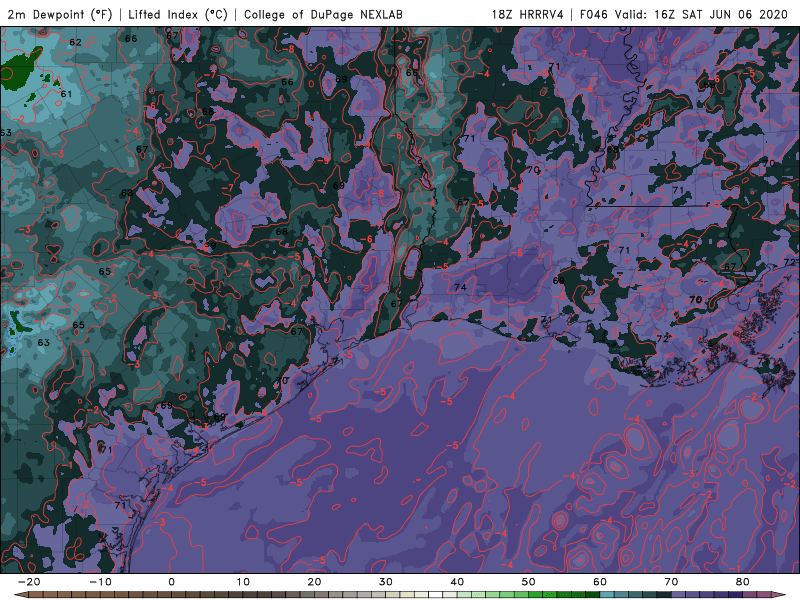
Task: Click the 50 label on the color scale
Action: [529, 582]
